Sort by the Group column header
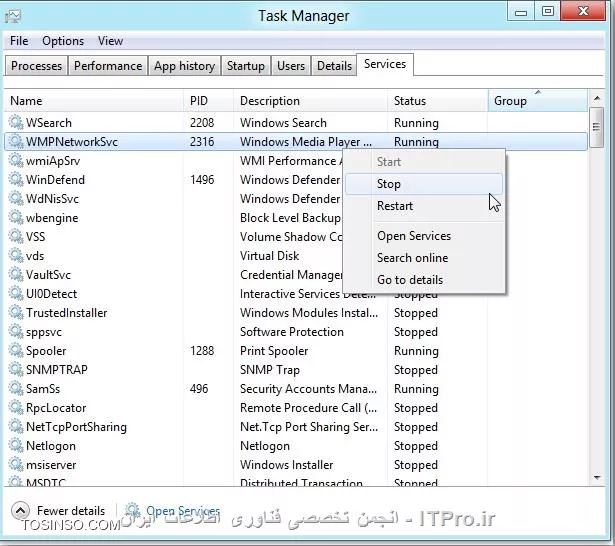Screen dimensions: 615x546 pyautogui.click(x=538, y=101)
